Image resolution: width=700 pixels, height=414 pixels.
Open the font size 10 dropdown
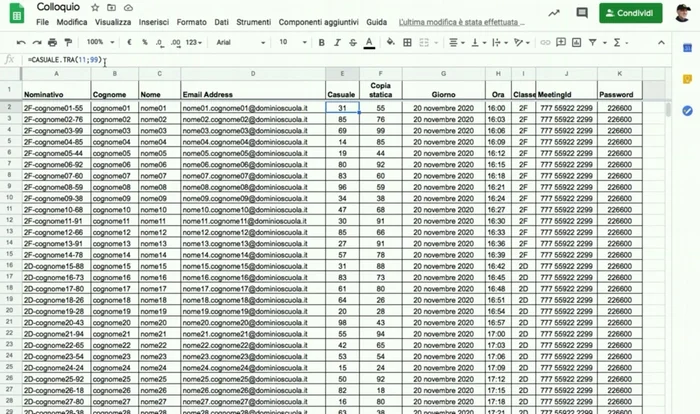coord(293,42)
